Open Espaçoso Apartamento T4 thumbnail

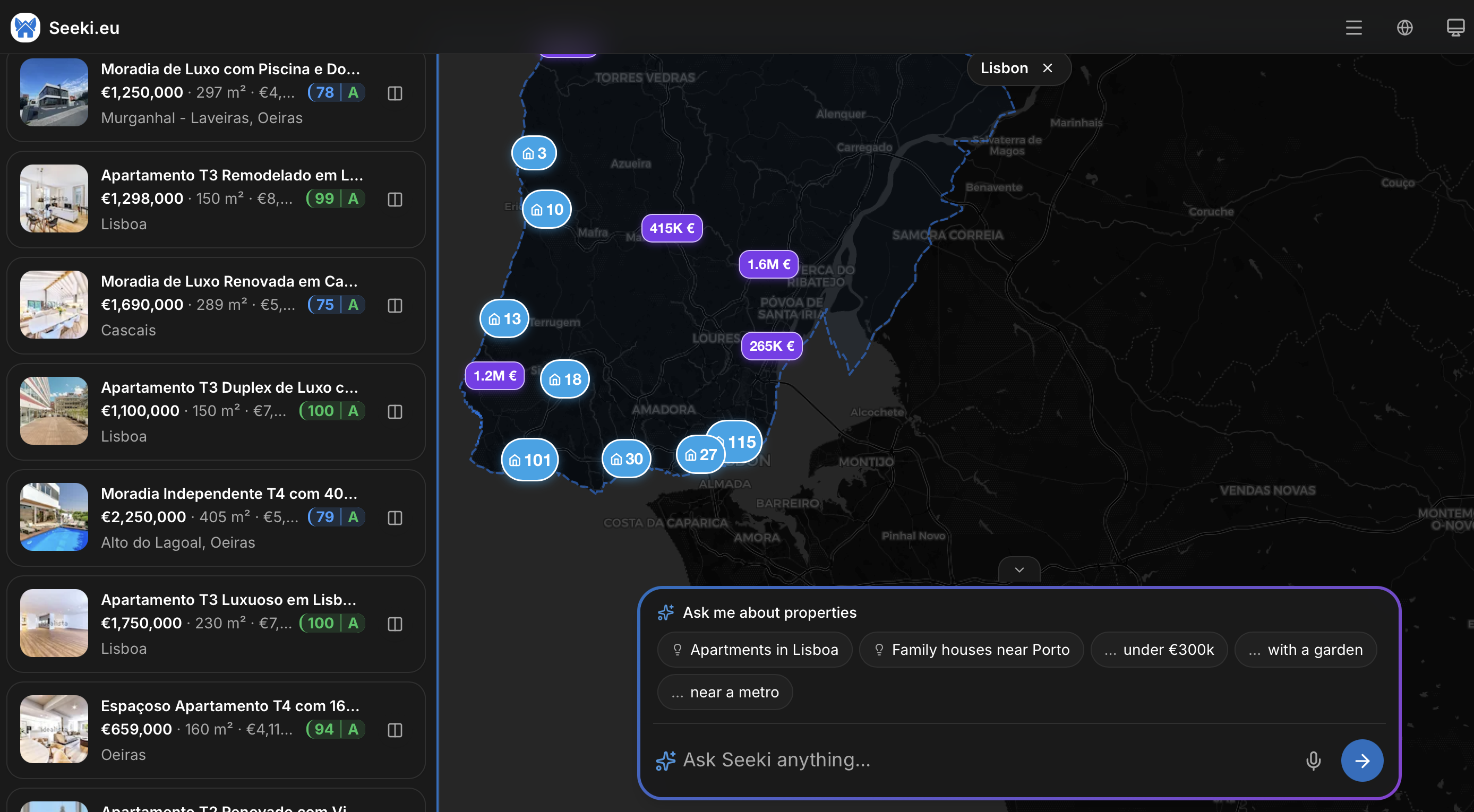(x=54, y=729)
